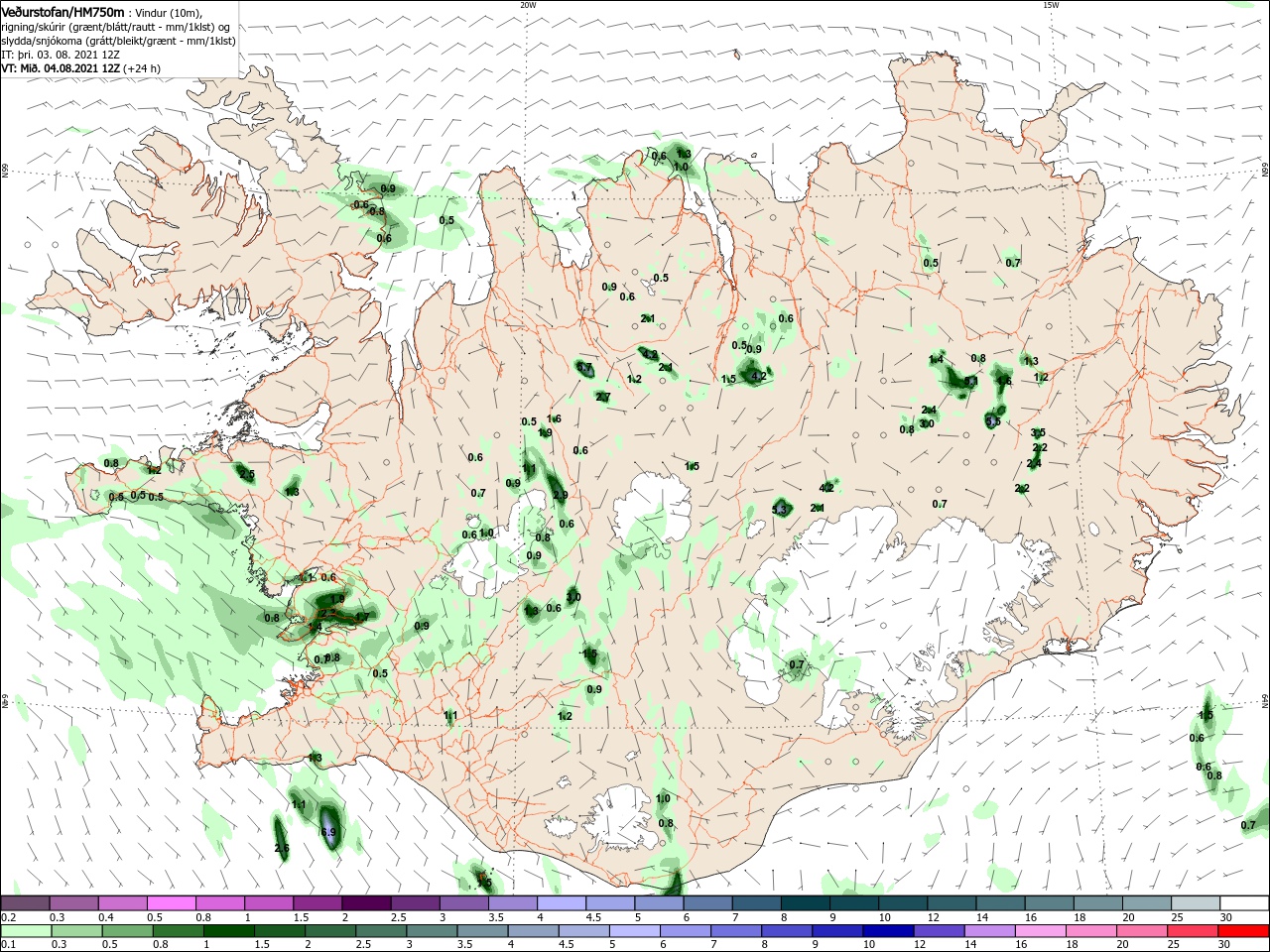
Task: Choose the very dark purple swatch labeled 2
Action: pyautogui.click(x=366, y=903)
